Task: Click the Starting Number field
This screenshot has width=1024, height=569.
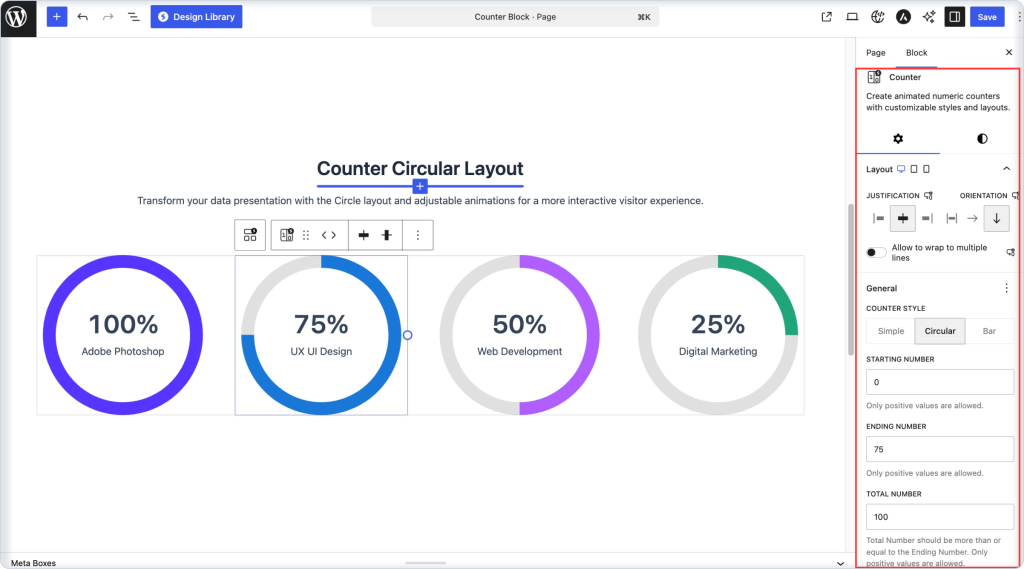Action: pos(940,382)
